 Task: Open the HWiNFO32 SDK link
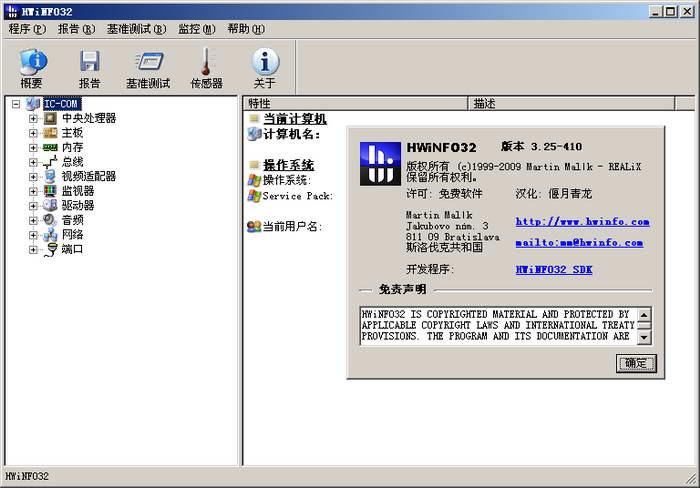click(554, 270)
